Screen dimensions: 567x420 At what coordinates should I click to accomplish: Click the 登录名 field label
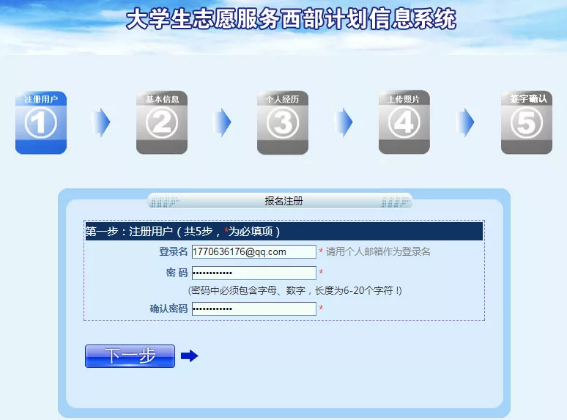173,251
